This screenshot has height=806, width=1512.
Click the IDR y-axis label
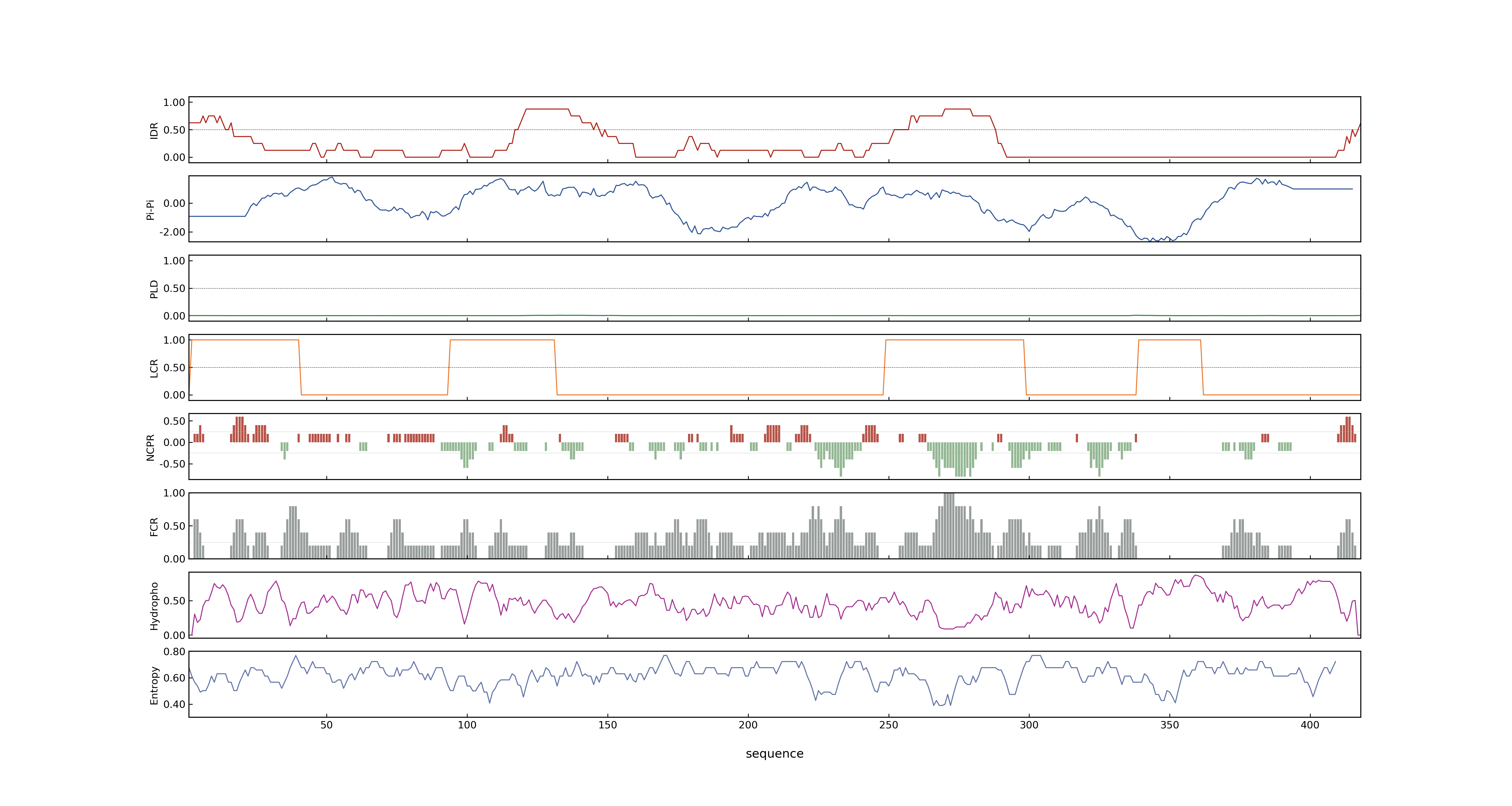point(154,130)
